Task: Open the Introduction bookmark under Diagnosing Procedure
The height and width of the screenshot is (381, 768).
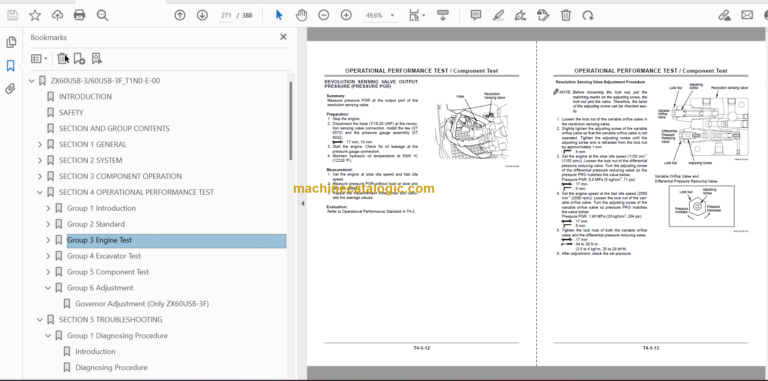Action: 96,351
